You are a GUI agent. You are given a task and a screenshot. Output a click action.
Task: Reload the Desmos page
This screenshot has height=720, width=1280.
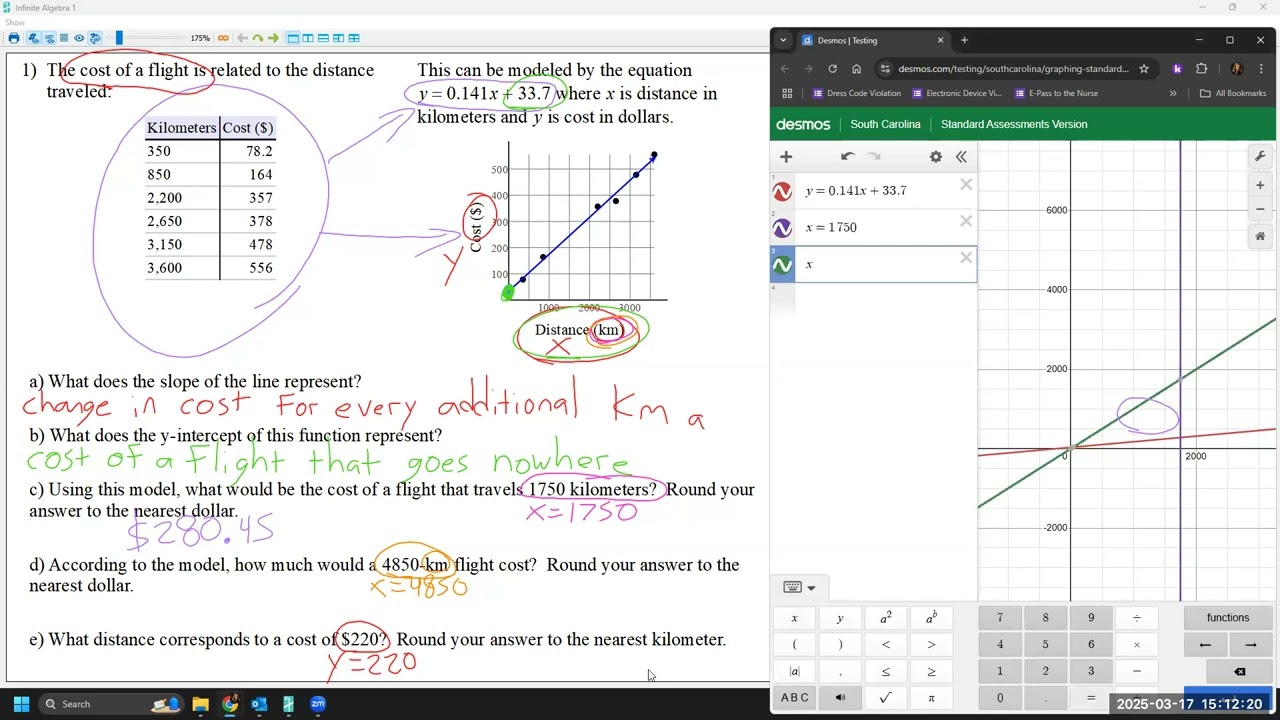(832, 69)
